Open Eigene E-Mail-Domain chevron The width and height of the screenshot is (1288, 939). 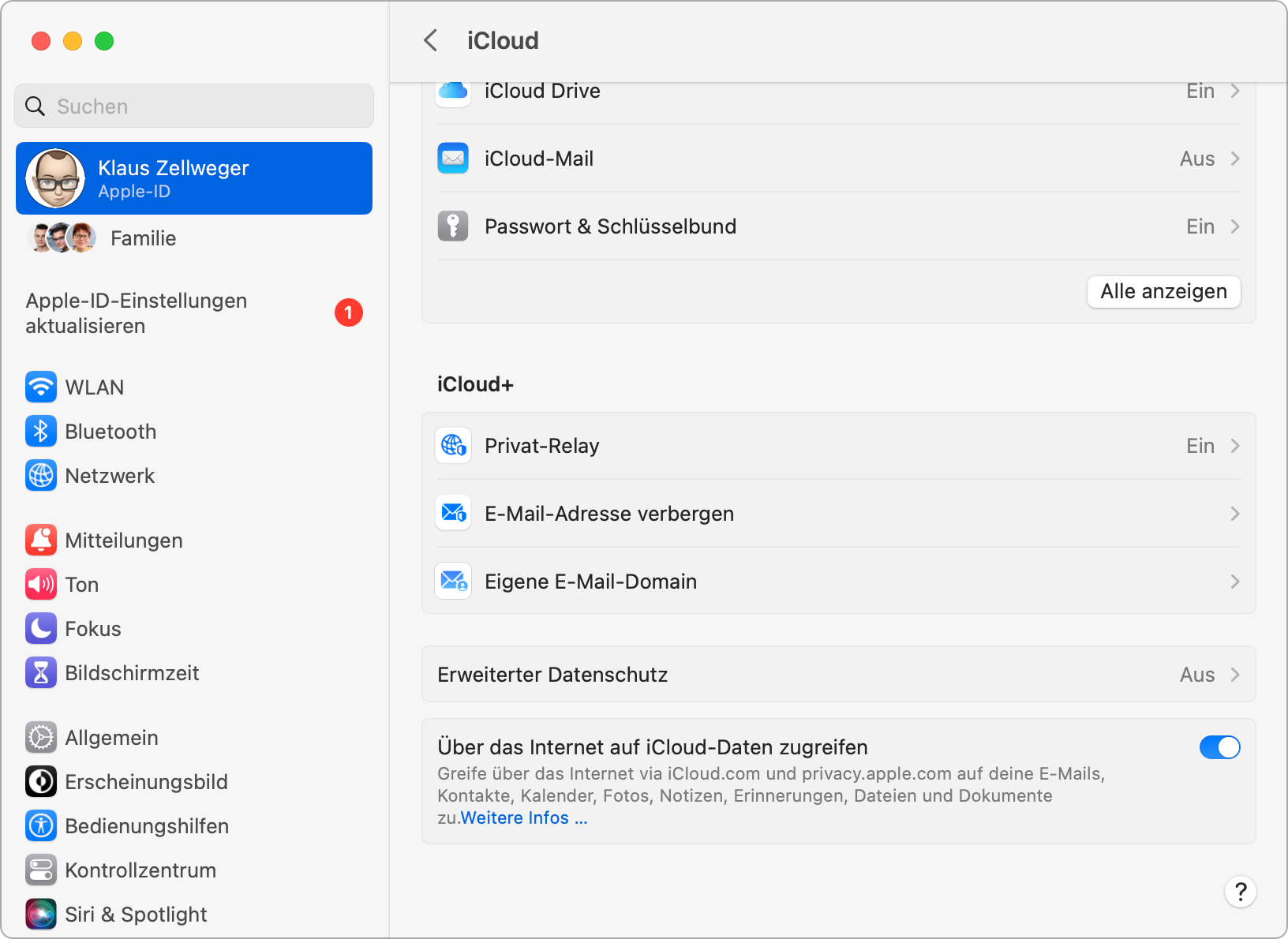pyautogui.click(x=1235, y=582)
